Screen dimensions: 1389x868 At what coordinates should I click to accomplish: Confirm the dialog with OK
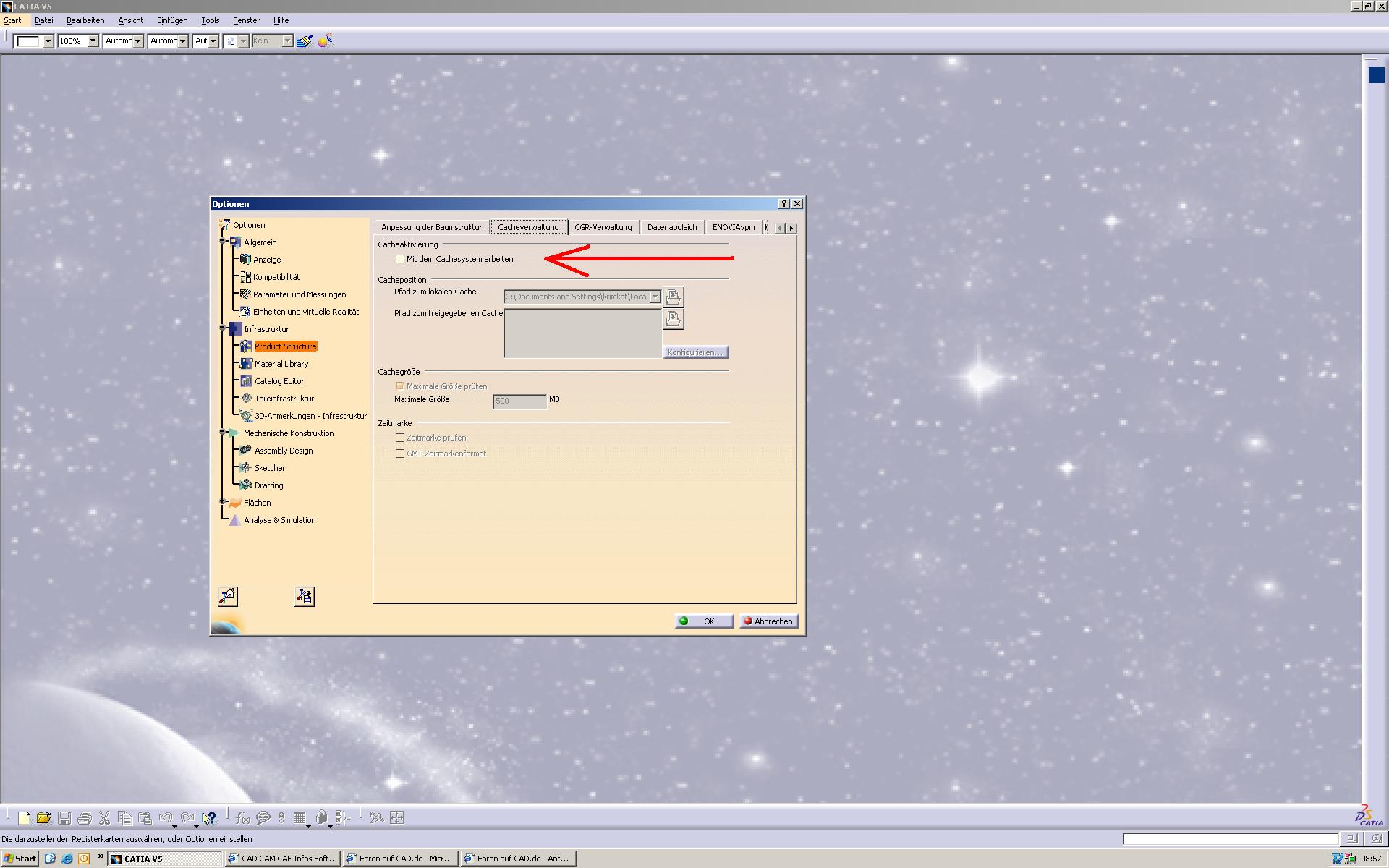704,621
